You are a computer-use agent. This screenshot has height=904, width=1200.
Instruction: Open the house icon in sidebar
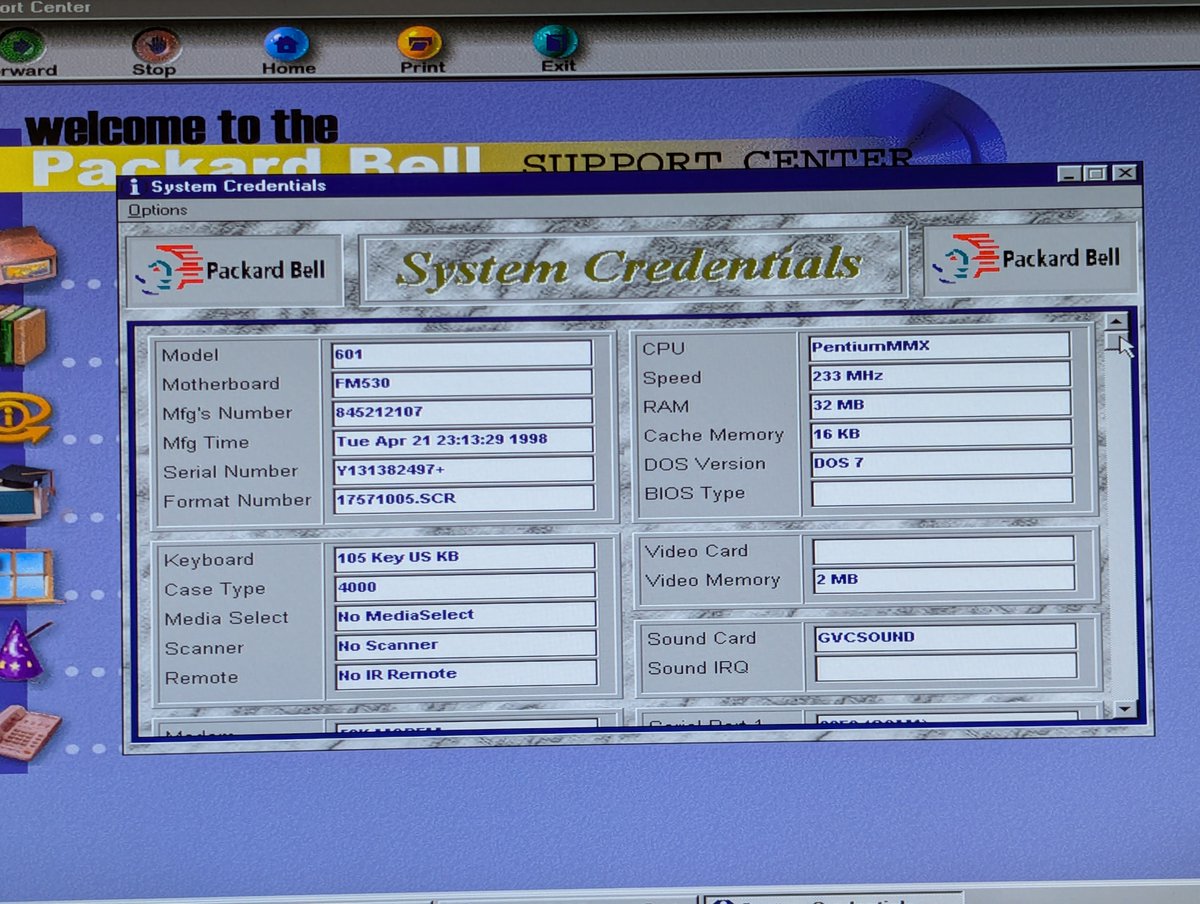coord(27,256)
